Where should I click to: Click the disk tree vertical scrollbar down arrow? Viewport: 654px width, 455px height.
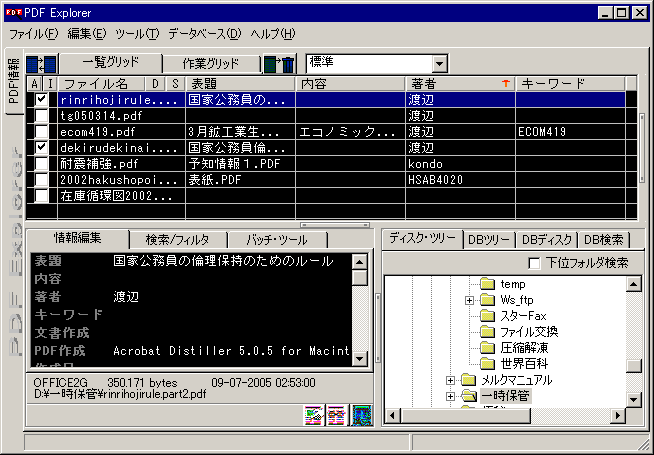[632, 398]
